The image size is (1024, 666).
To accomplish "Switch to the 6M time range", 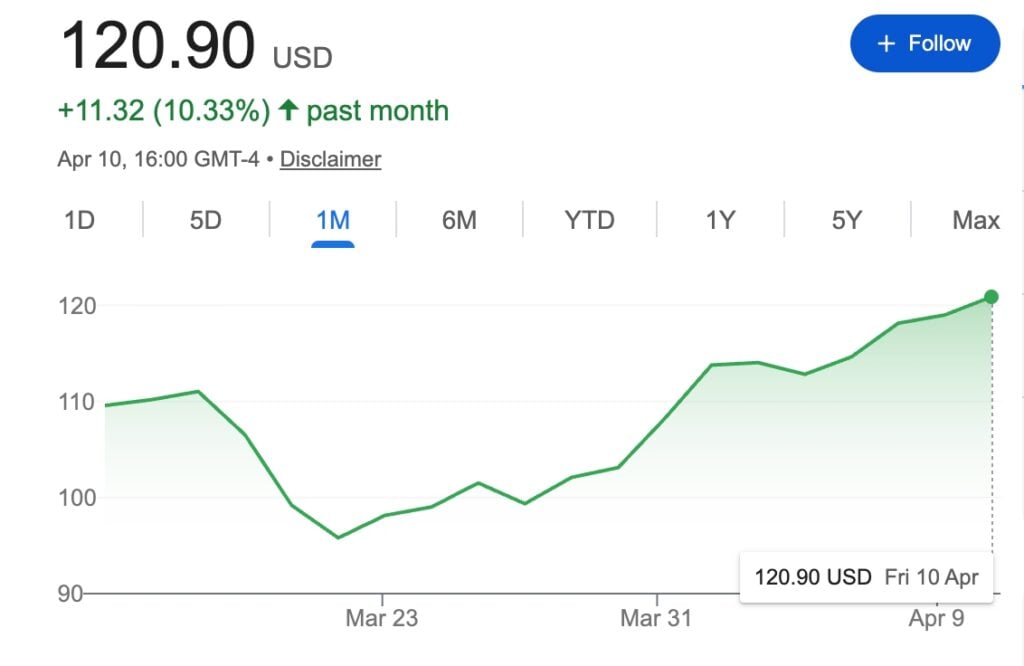I will coord(459,220).
